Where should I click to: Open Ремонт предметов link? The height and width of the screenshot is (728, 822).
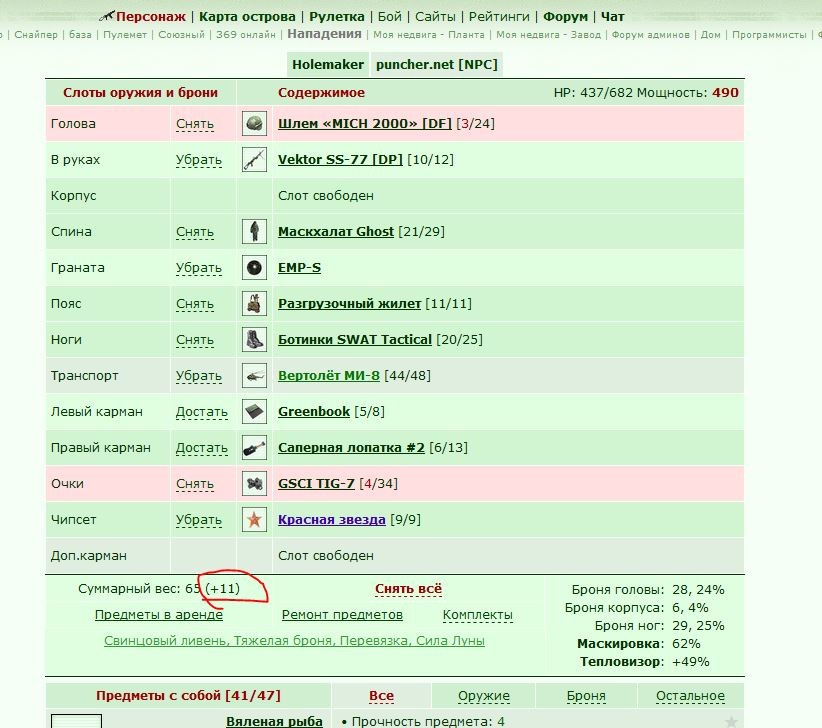click(x=342, y=615)
